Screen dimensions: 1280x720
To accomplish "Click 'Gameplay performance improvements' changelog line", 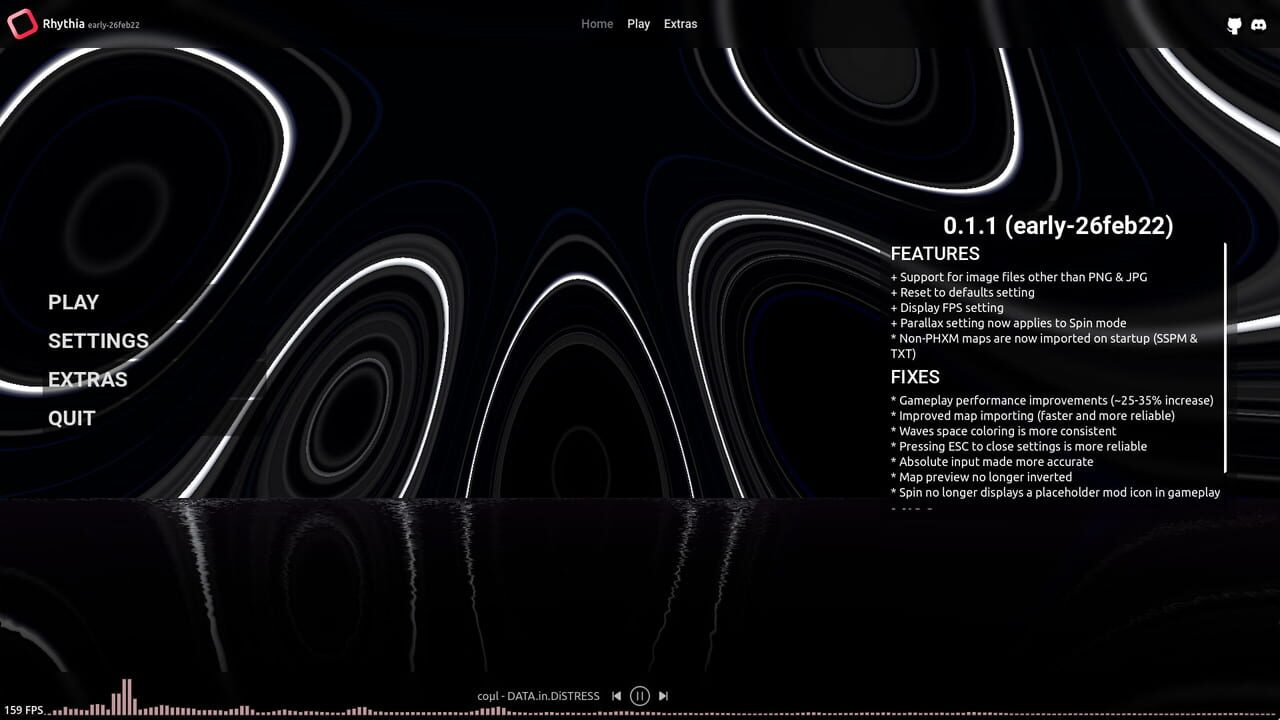I will 1052,400.
